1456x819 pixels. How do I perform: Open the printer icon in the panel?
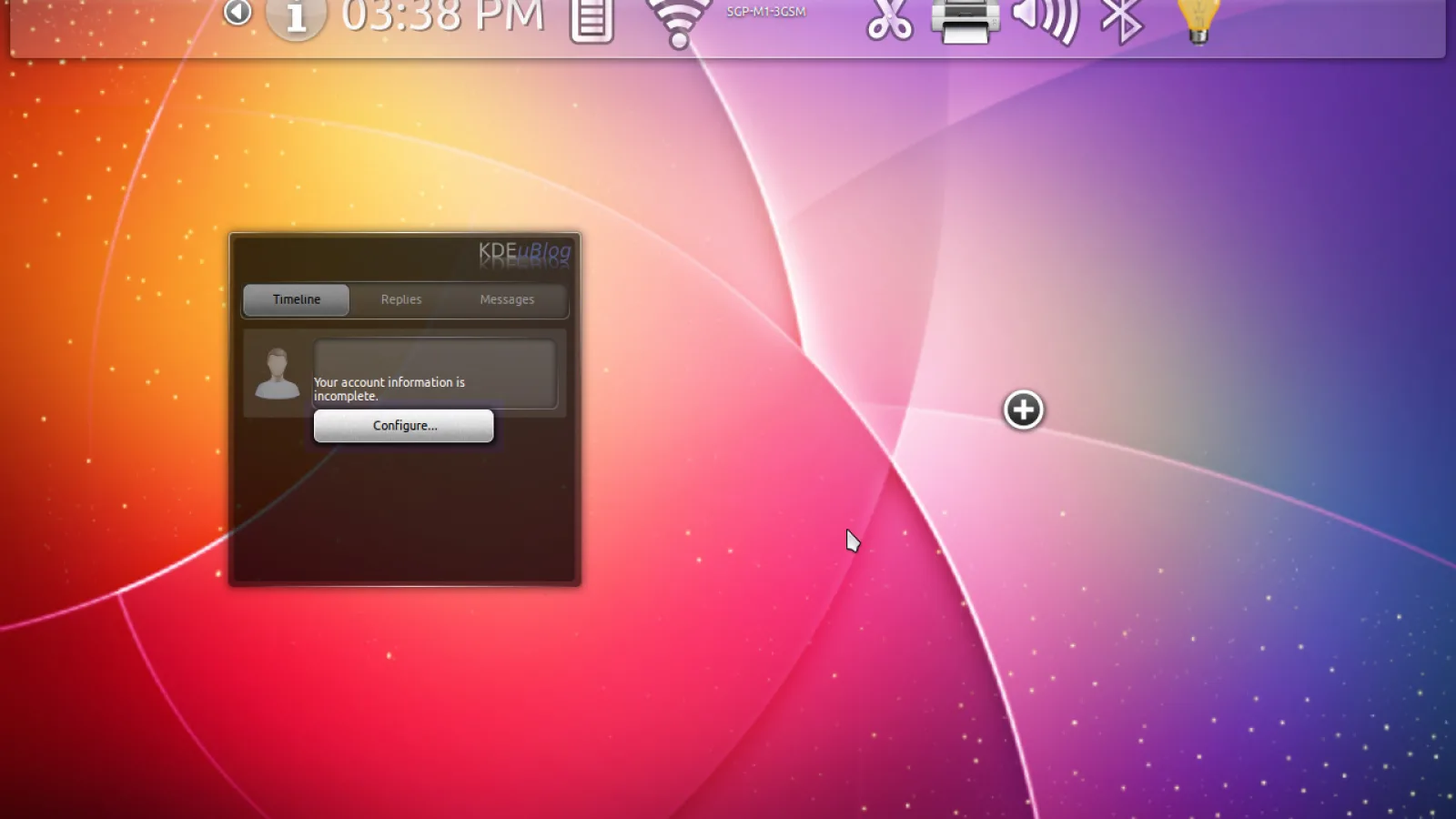tap(966, 21)
